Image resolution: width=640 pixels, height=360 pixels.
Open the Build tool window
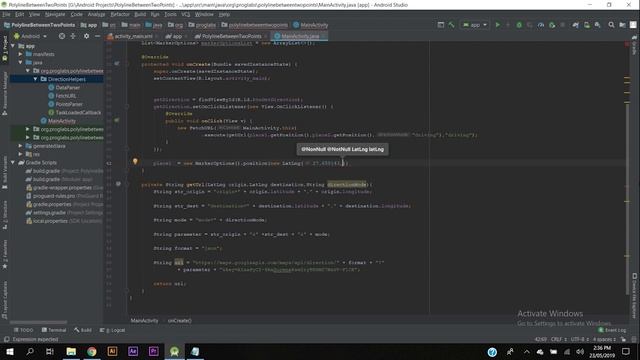pyautogui.click(x=83, y=330)
